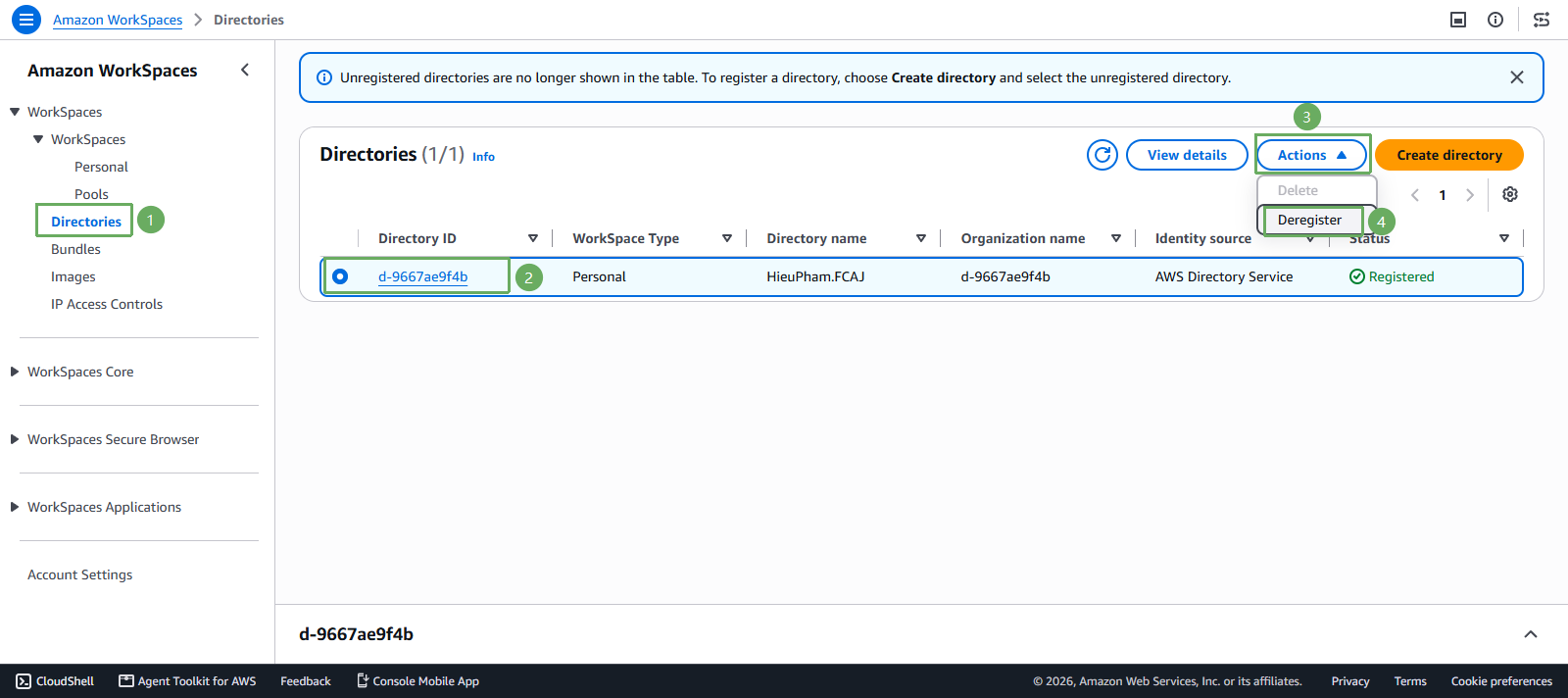Open Account Settings
This screenshot has height=698, width=1568.
point(80,574)
